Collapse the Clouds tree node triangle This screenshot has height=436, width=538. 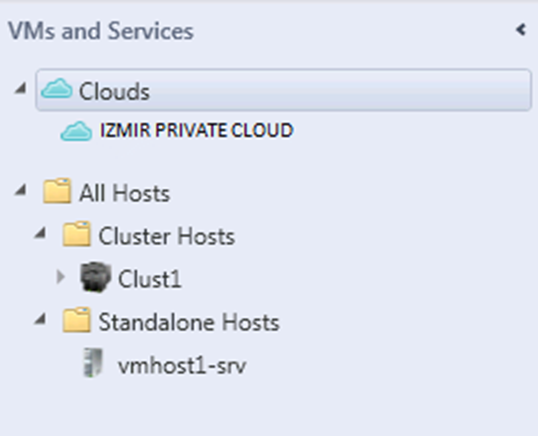(21, 89)
